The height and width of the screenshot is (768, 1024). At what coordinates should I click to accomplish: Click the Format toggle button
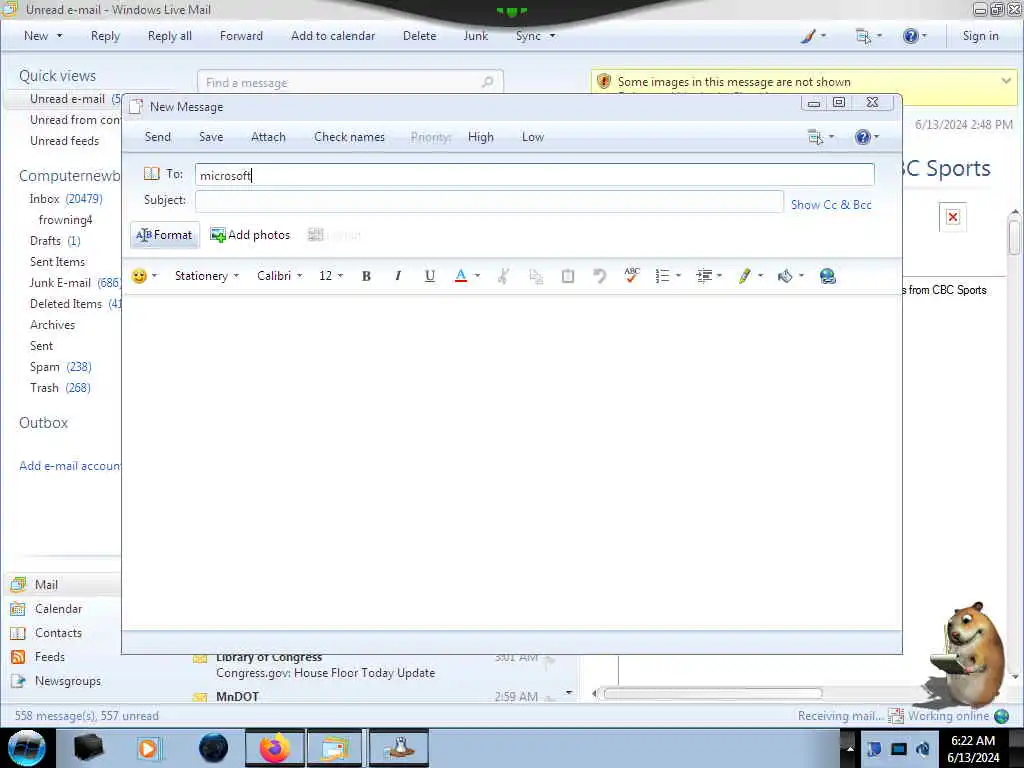click(x=165, y=235)
